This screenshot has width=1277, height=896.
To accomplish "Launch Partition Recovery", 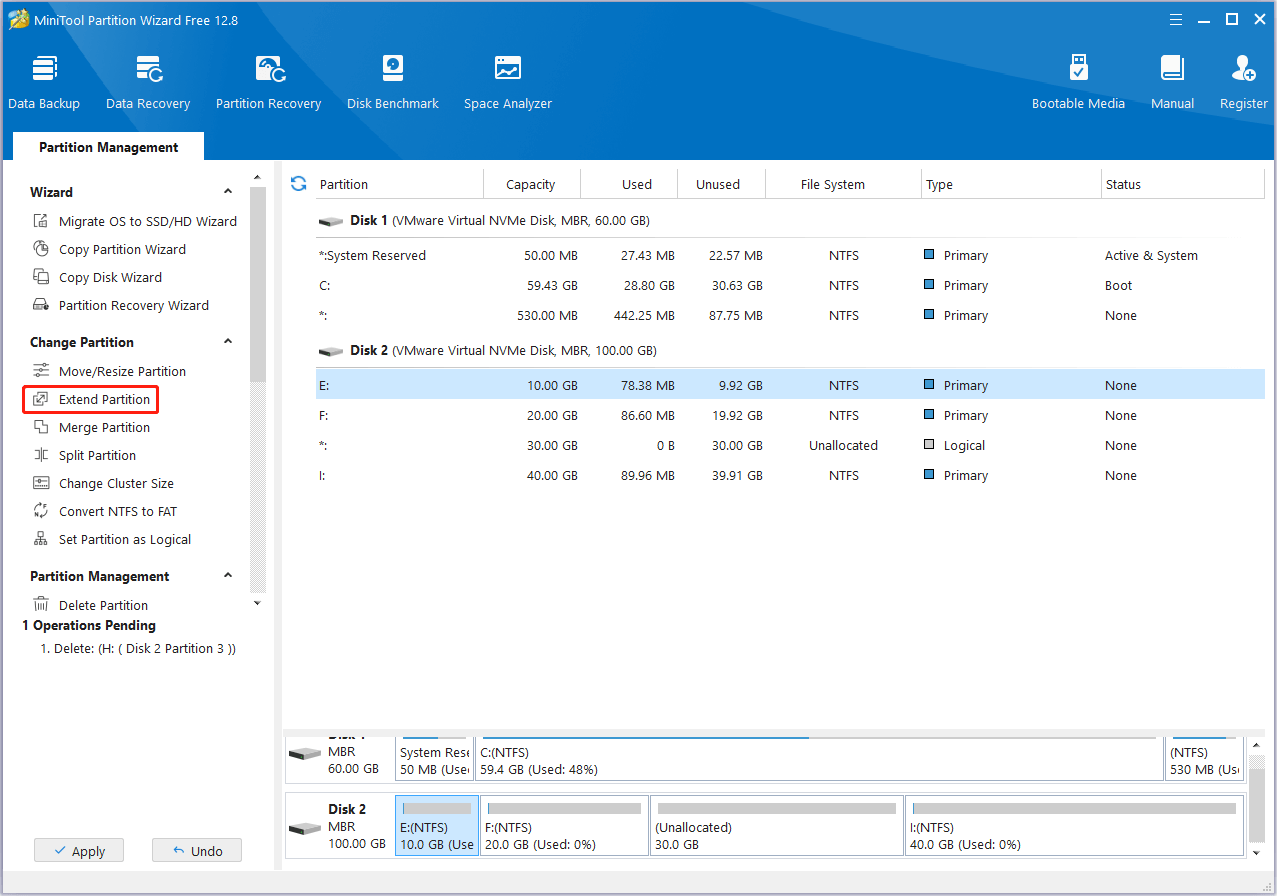I will 268,83.
